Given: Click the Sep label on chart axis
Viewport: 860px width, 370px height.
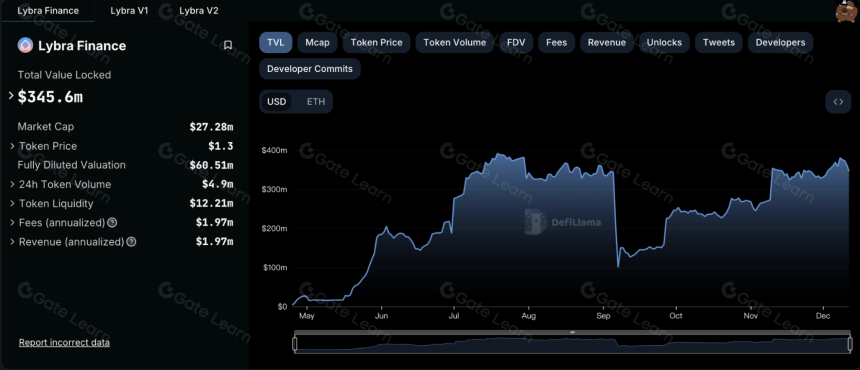Looking at the screenshot, I should click(603, 316).
